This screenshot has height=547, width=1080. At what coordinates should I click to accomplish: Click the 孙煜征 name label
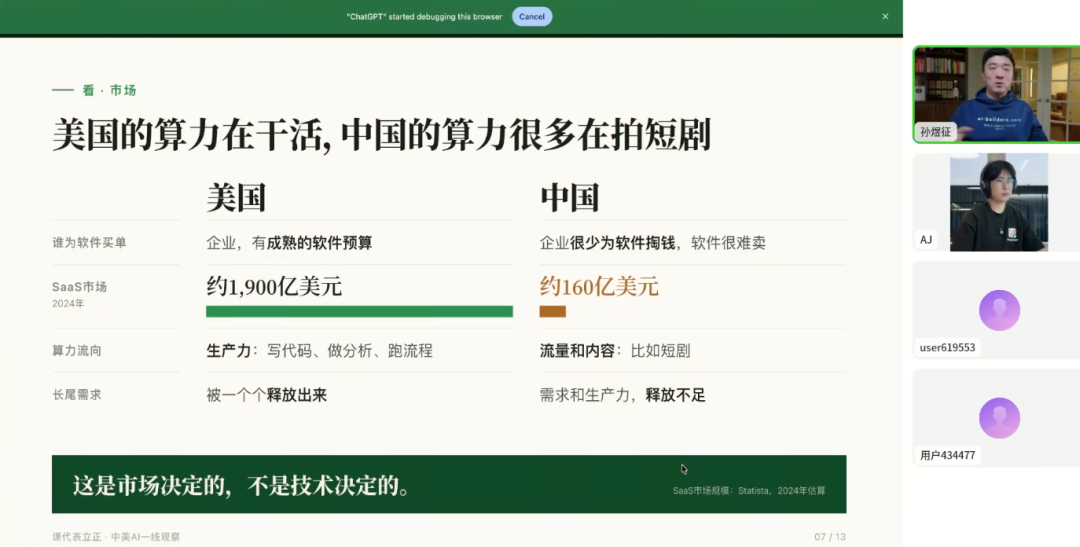pos(935,132)
